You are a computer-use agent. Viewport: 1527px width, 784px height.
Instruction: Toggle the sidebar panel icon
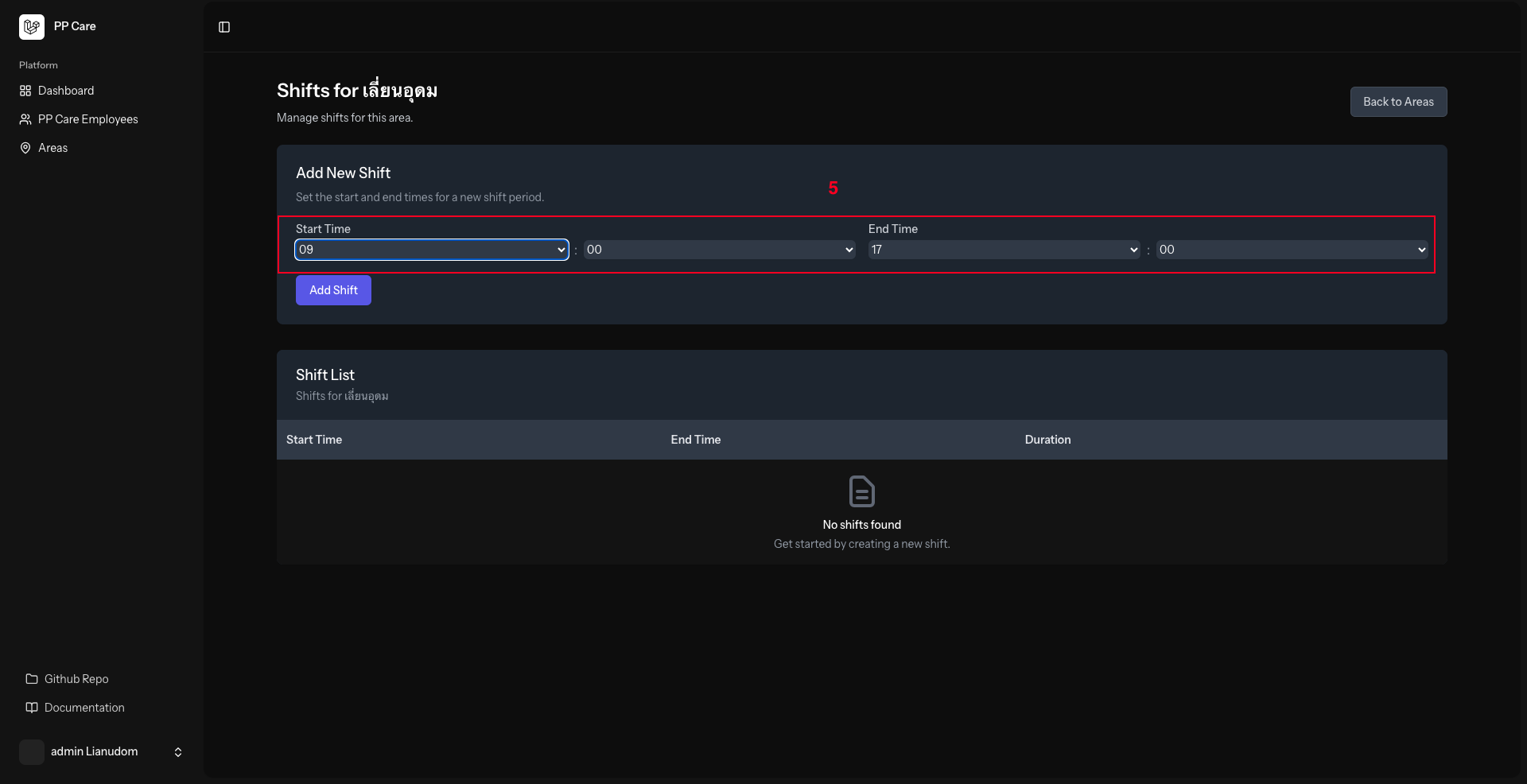tap(224, 27)
